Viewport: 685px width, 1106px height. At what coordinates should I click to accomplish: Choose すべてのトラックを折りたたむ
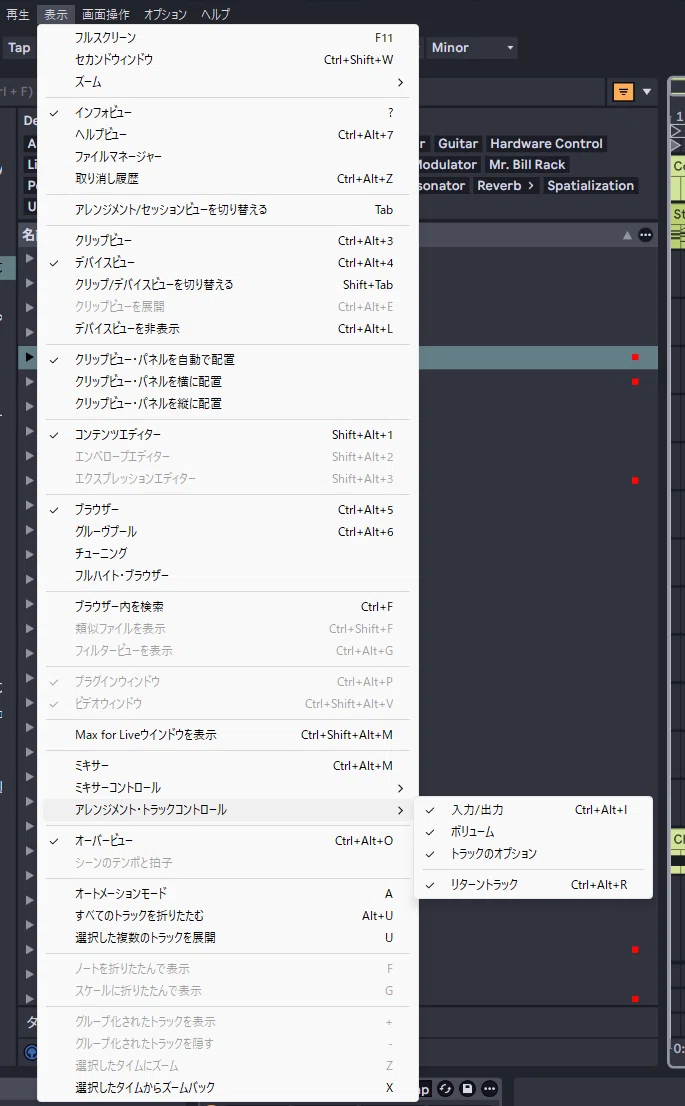(226, 916)
